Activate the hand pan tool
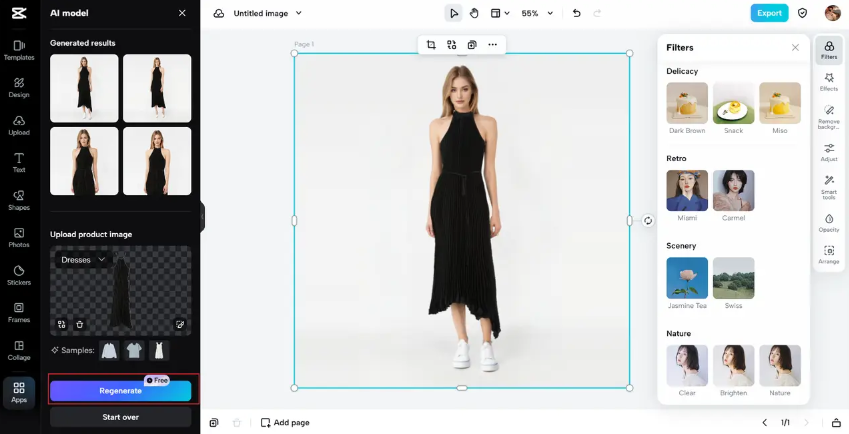The image size is (849, 434). click(x=474, y=14)
